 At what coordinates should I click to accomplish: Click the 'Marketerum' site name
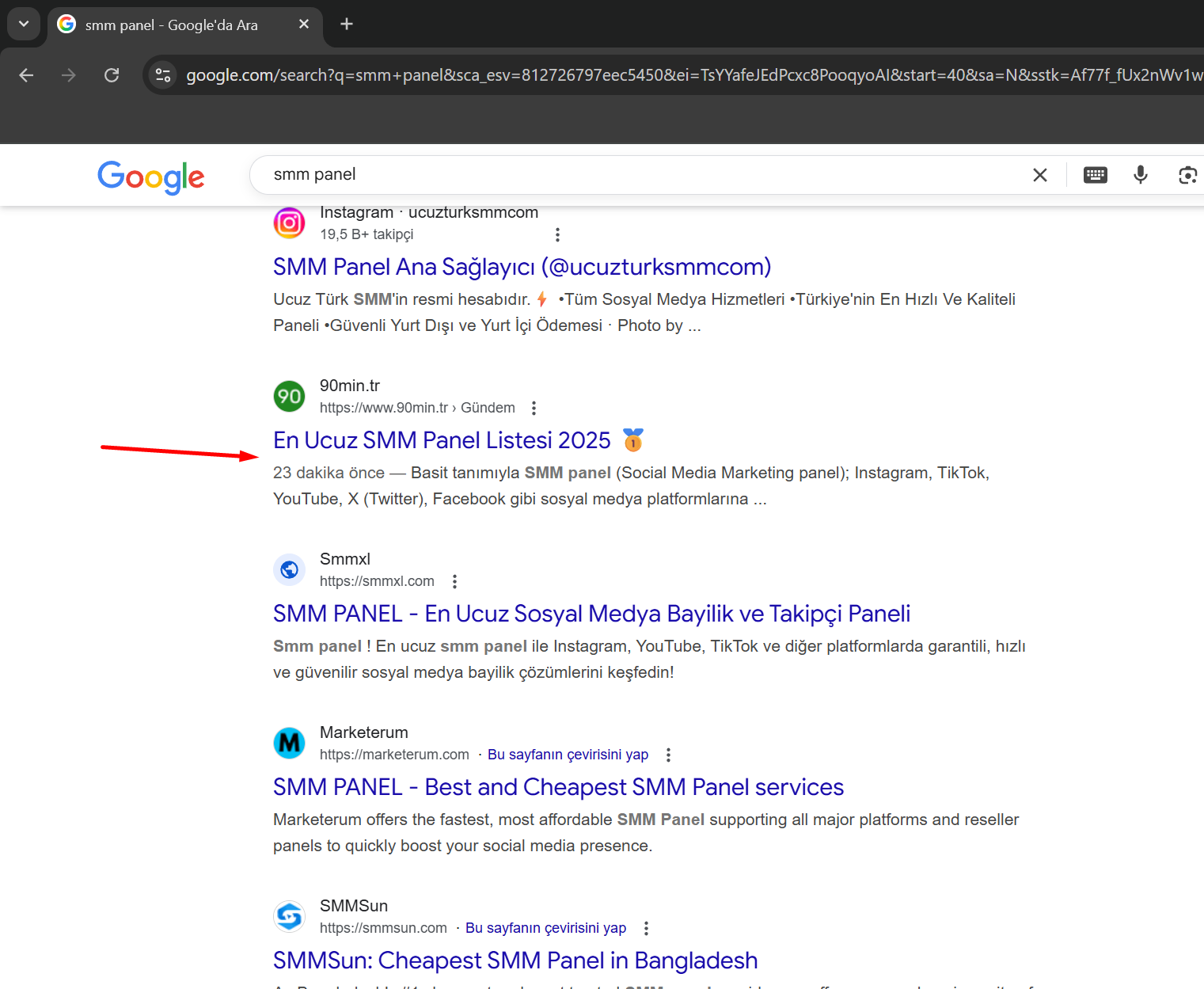coord(364,732)
